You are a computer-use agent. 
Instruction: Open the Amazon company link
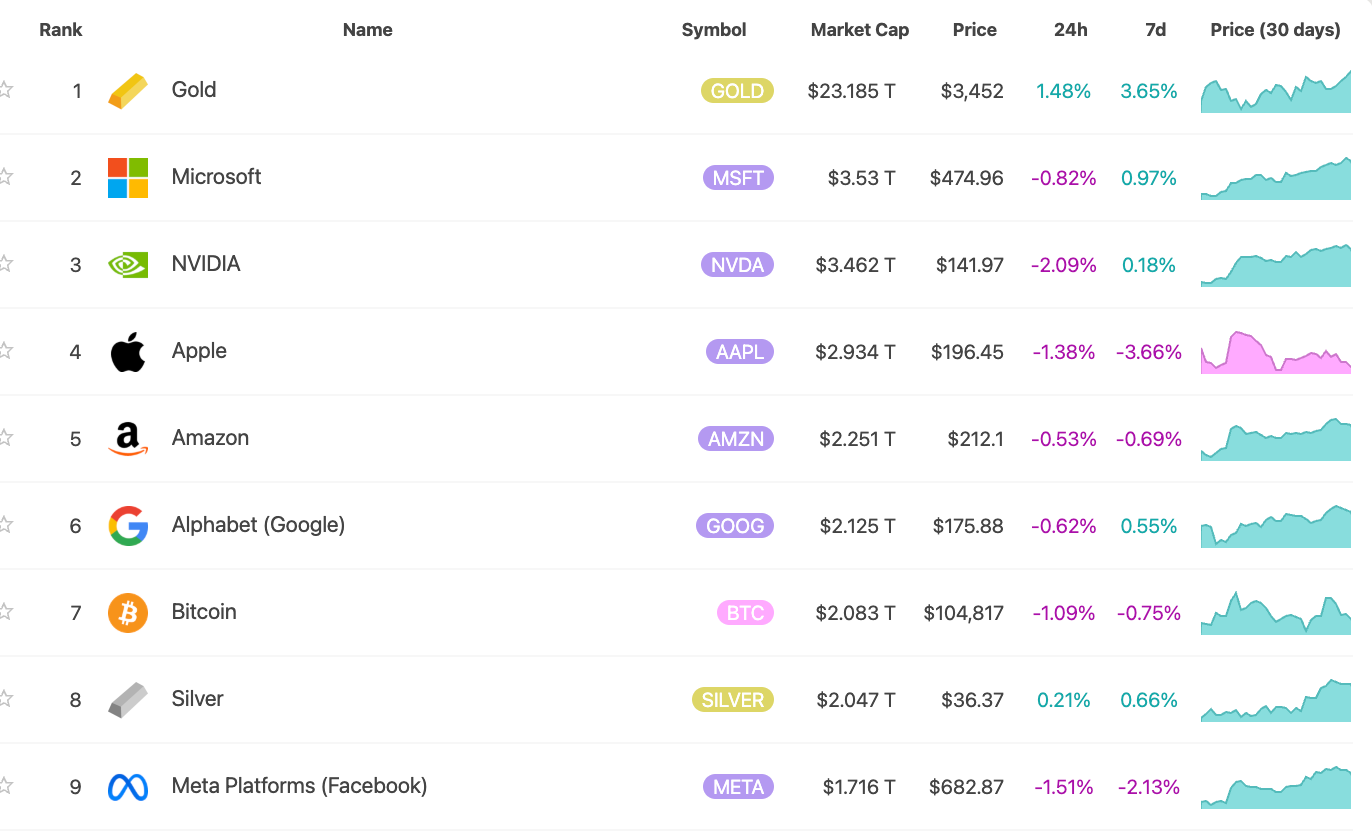pos(210,438)
